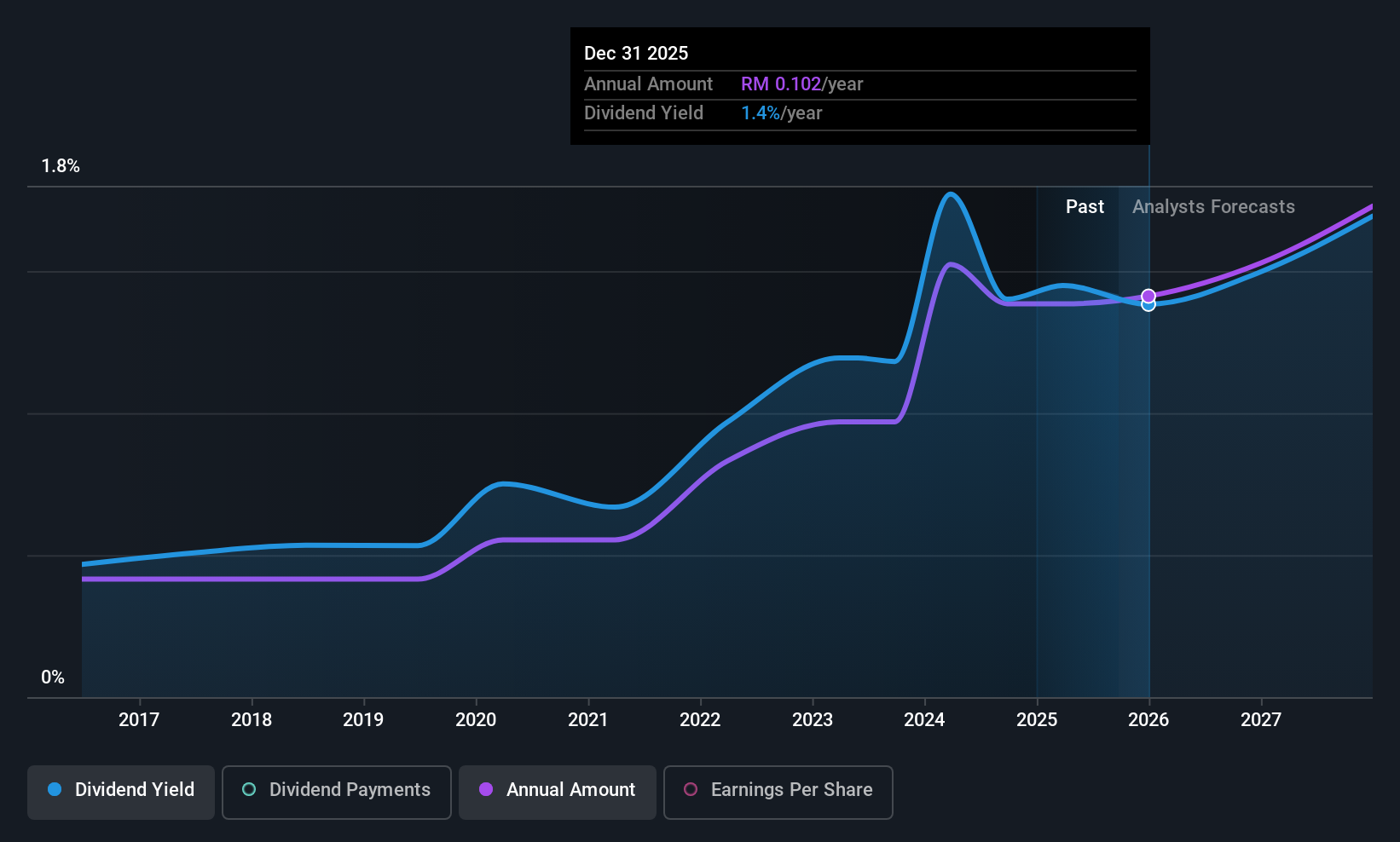1400x842 pixels.
Task: Click the blue Dividend Yield legend dot
Action: (x=55, y=789)
